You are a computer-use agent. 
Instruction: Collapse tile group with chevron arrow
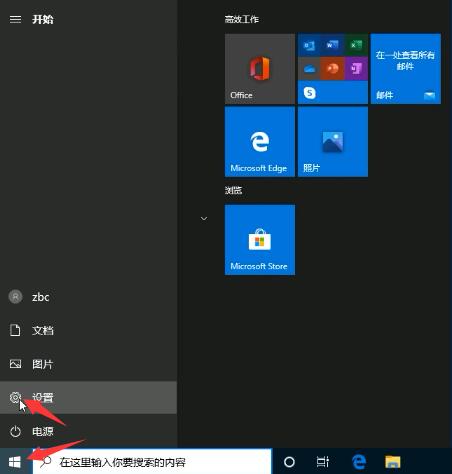[204, 219]
